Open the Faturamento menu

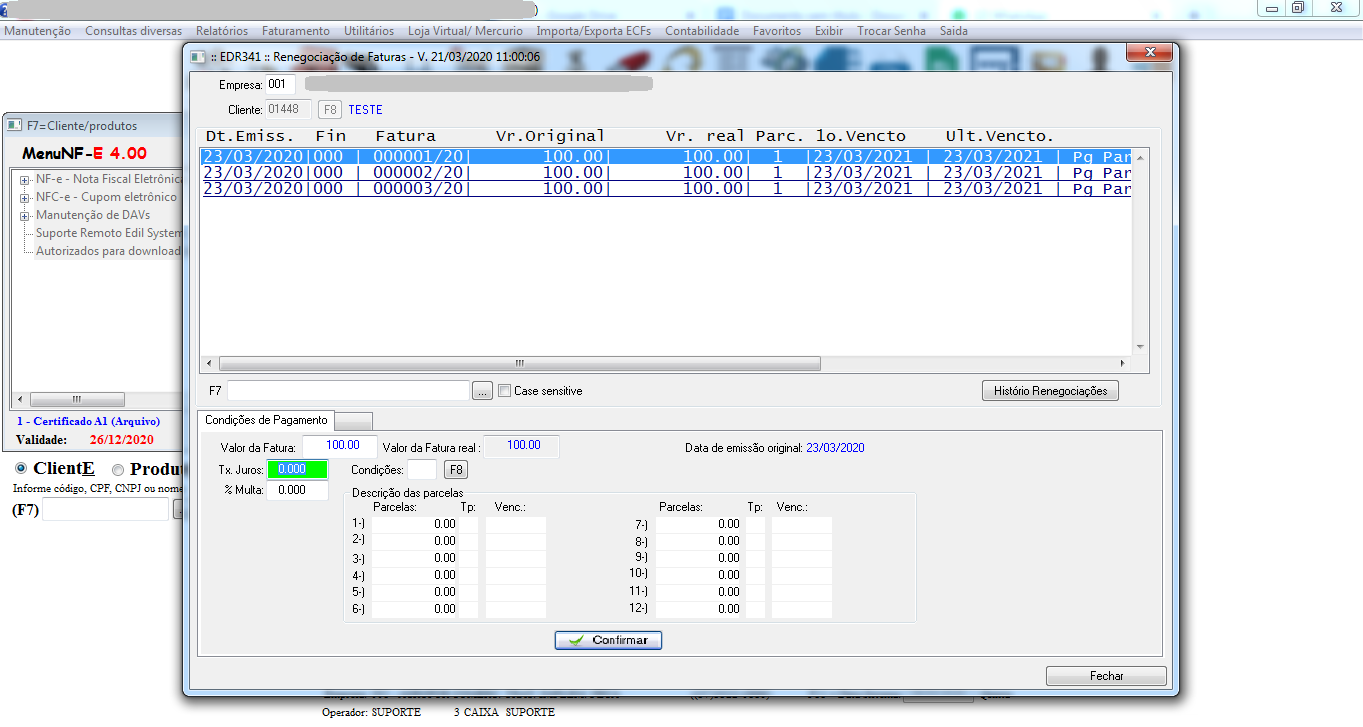296,31
